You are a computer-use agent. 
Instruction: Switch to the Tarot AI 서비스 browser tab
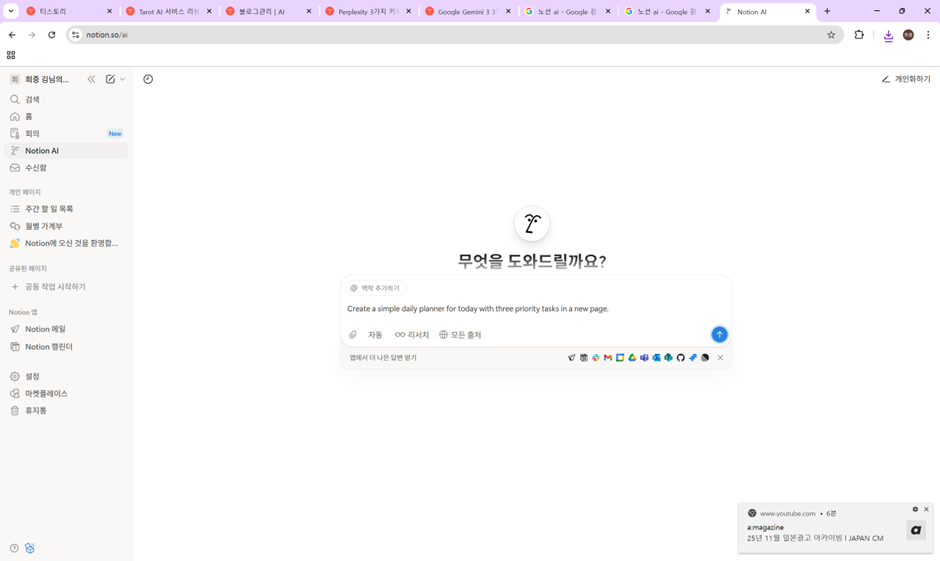(169, 11)
